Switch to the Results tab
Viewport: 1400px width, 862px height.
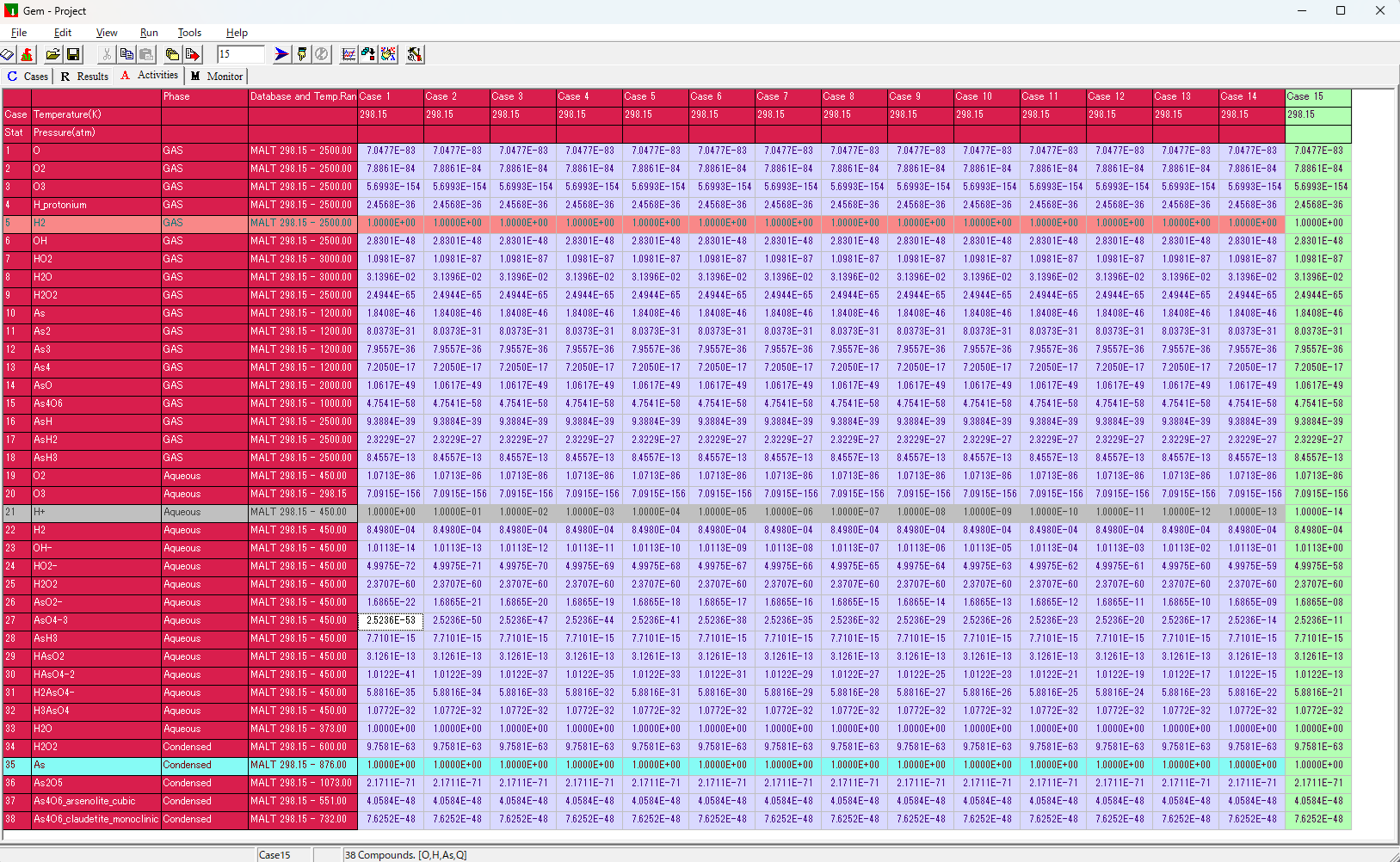click(84, 77)
